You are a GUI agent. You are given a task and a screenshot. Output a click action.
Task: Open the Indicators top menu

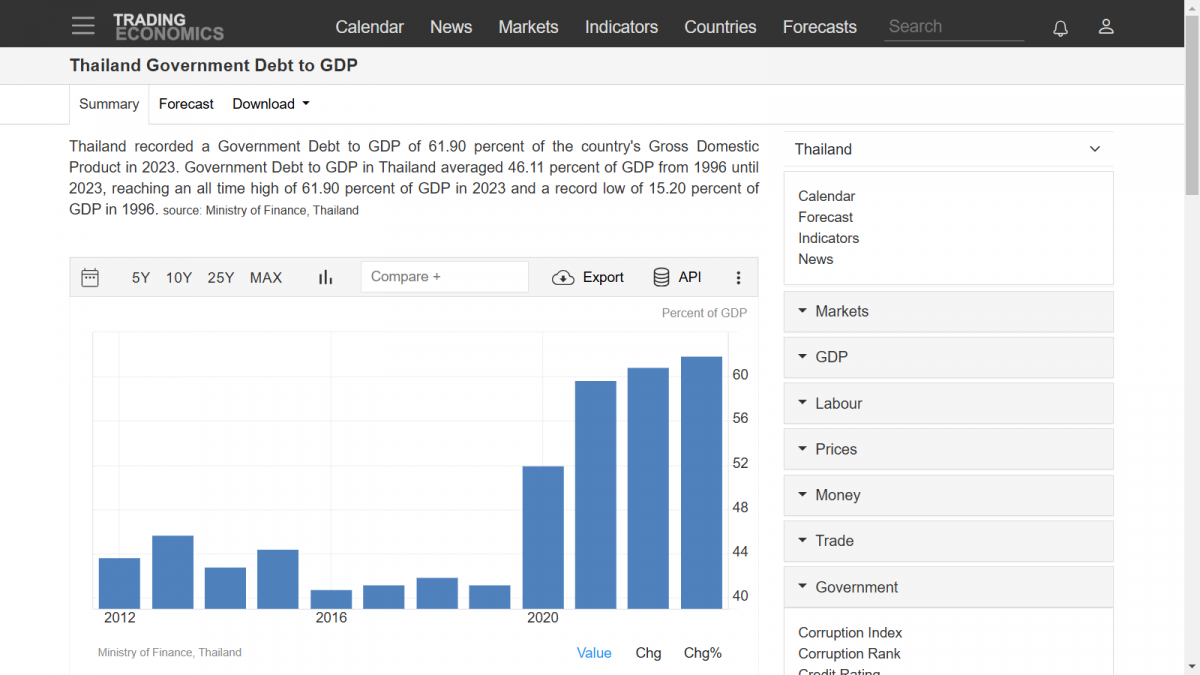coord(621,27)
